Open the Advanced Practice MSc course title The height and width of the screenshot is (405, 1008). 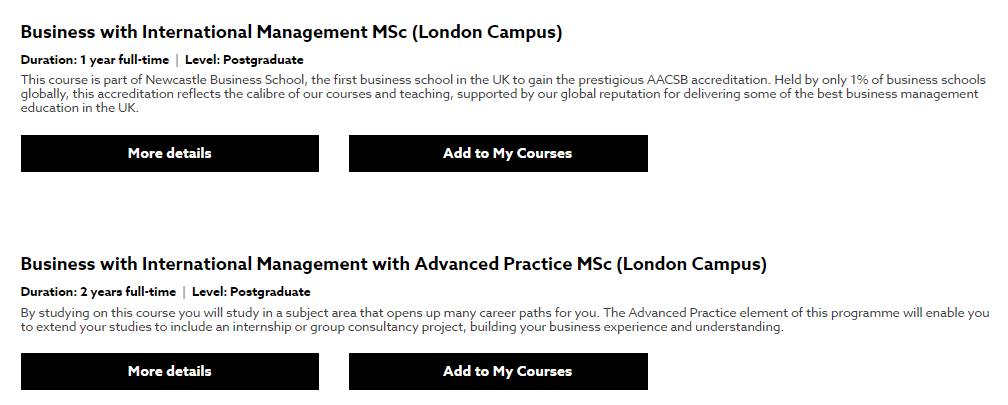point(393,265)
